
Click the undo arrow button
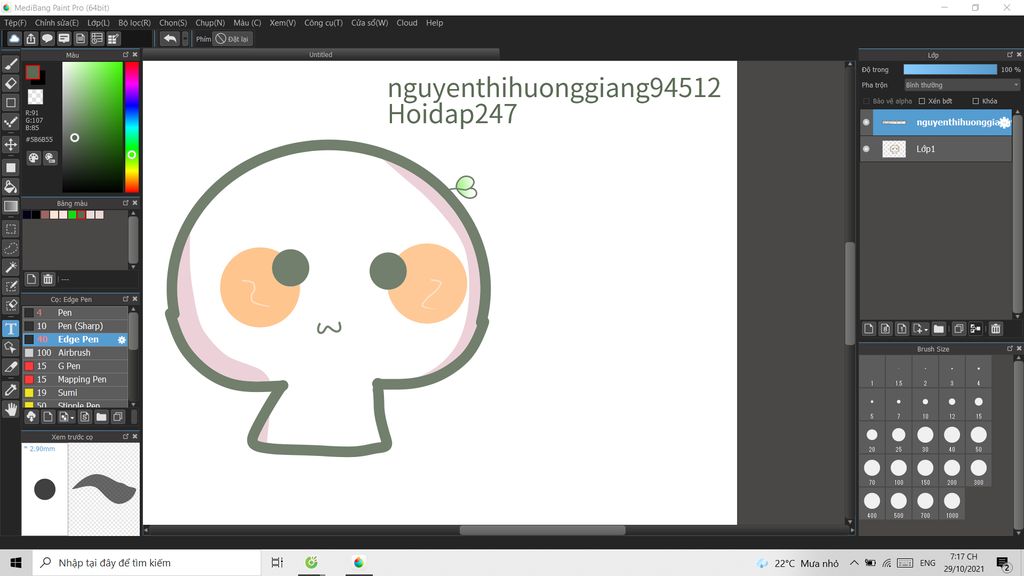[x=170, y=39]
